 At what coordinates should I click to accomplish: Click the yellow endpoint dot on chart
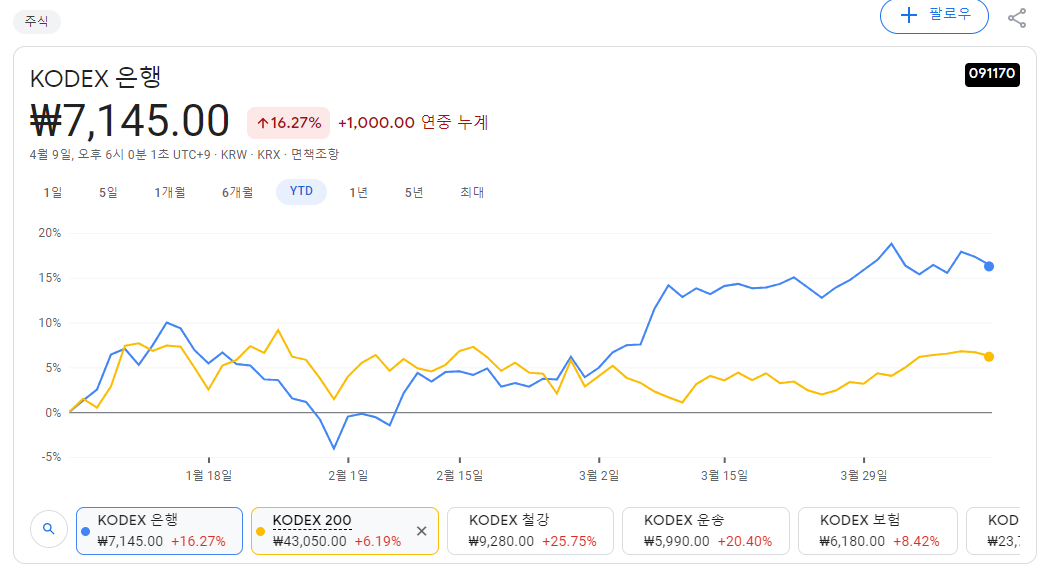(x=989, y=357)
